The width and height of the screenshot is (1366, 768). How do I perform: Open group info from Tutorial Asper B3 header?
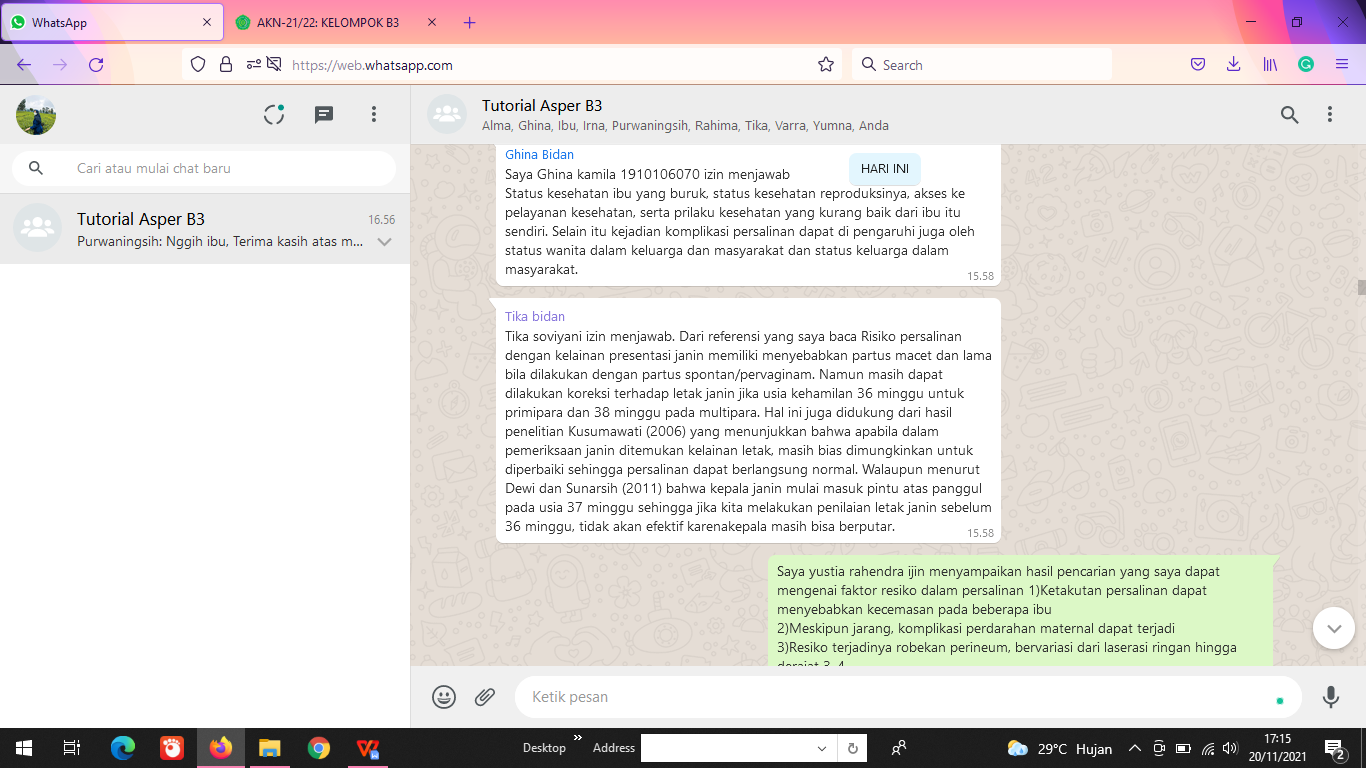[685, 115]
